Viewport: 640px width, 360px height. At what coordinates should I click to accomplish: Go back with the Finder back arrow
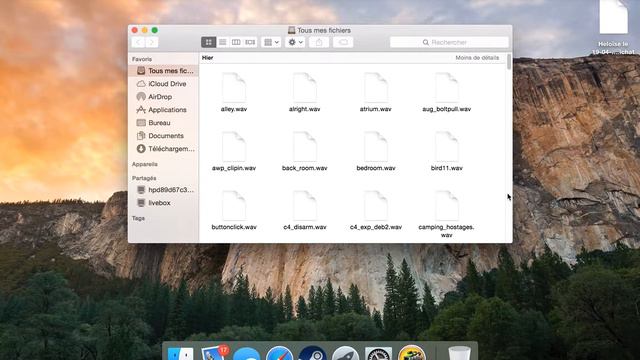tap(138, 42)
